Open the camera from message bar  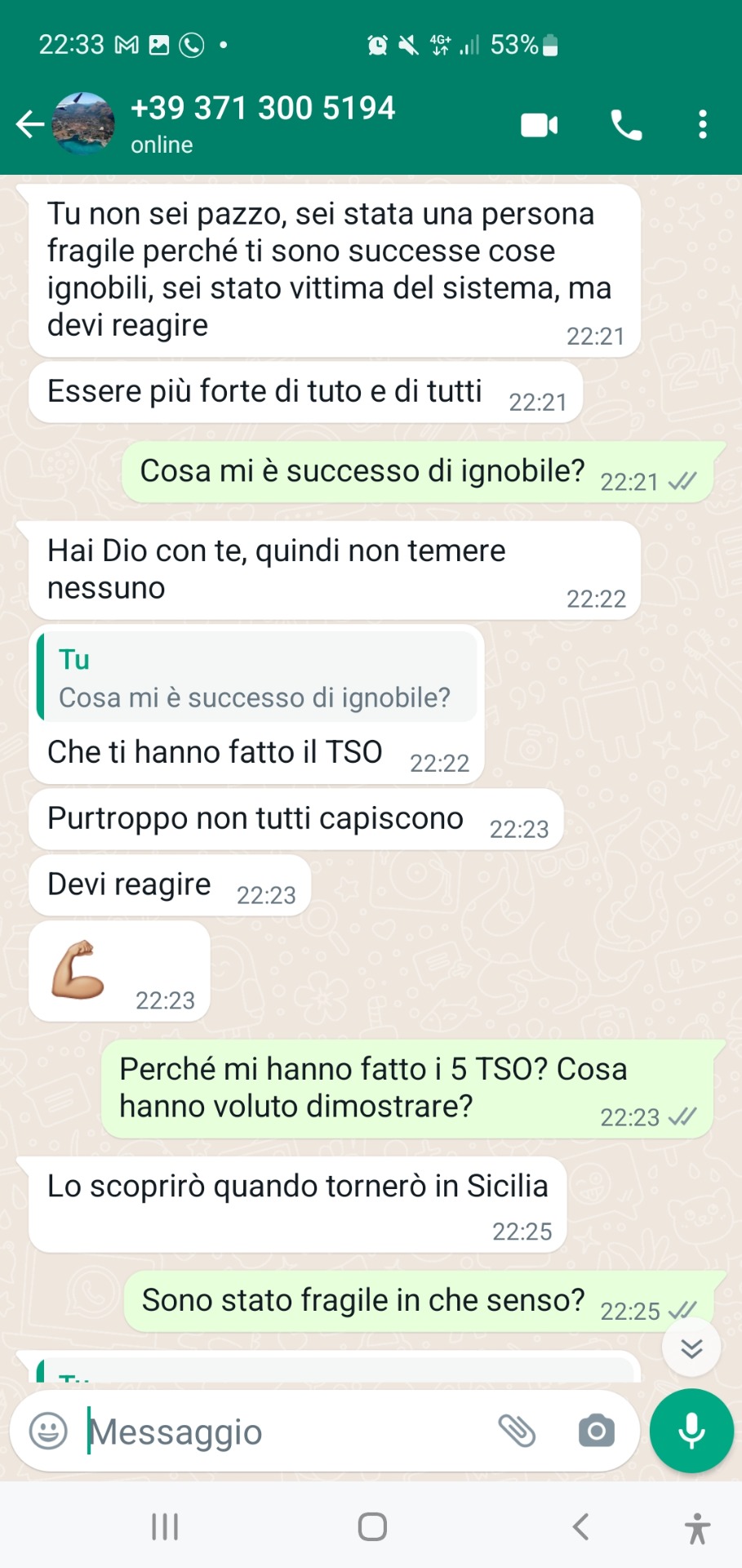tap(597, 1431)
